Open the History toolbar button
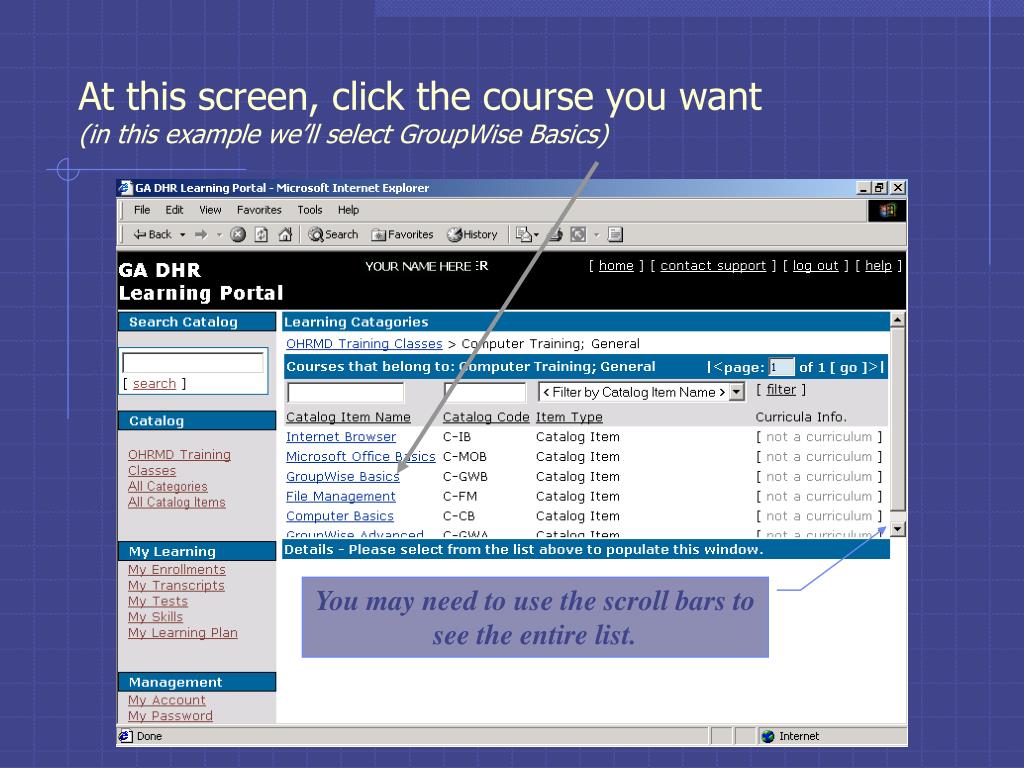This screenshot has width=1024, height=768. 472,234
